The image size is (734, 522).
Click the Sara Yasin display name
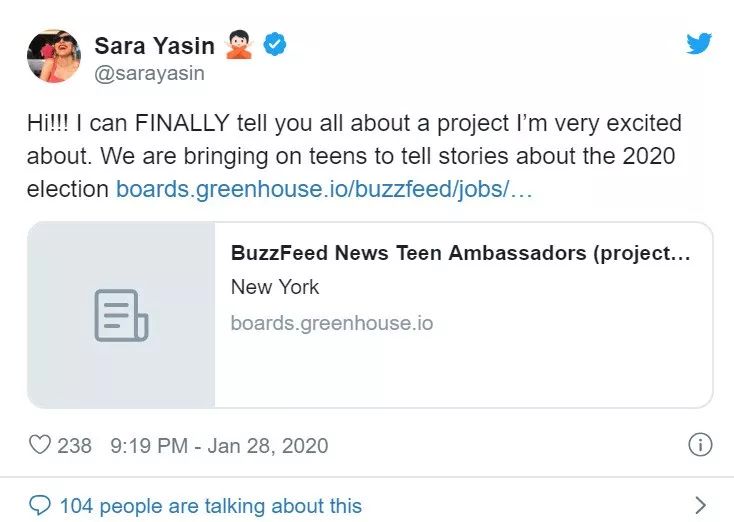pos(153,45)
